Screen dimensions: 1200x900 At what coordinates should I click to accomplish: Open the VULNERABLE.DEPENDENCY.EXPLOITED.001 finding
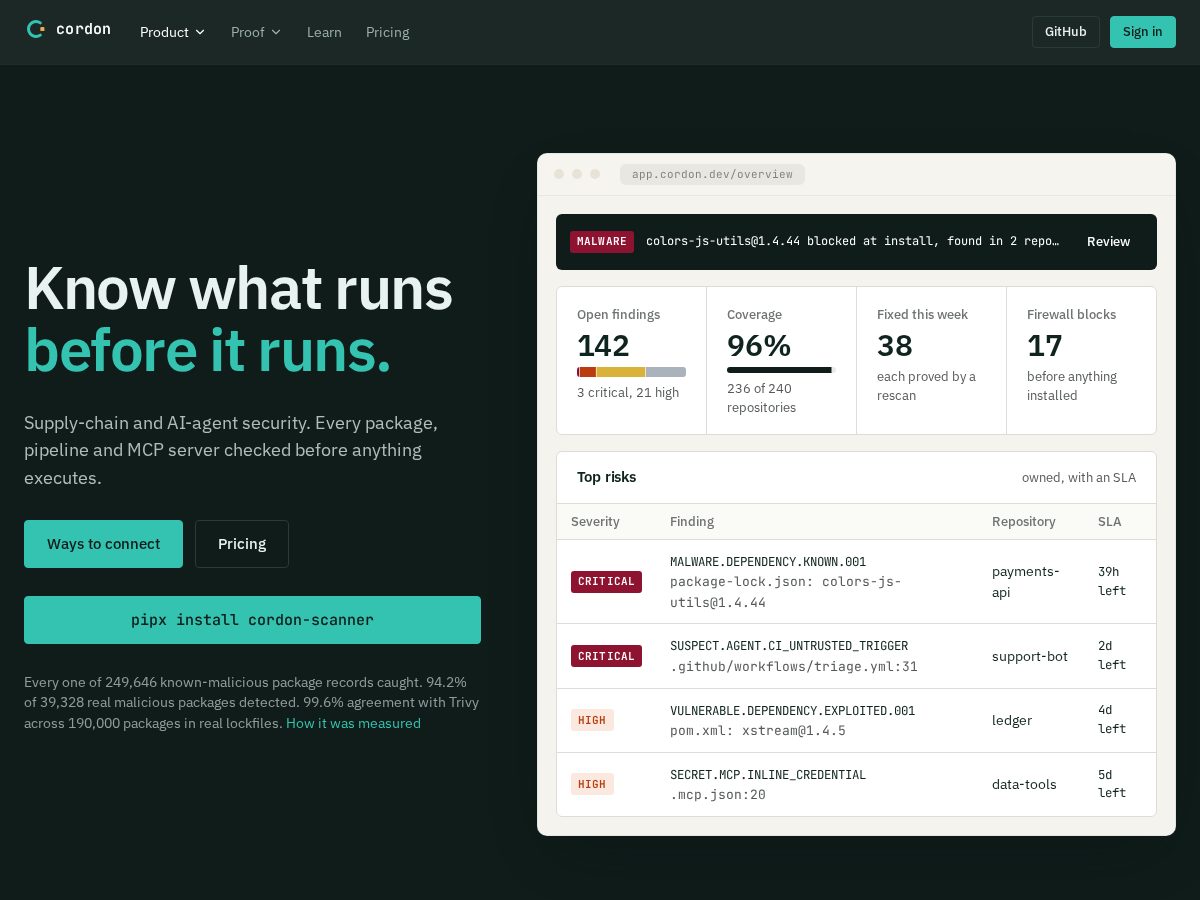coord(792,711)
